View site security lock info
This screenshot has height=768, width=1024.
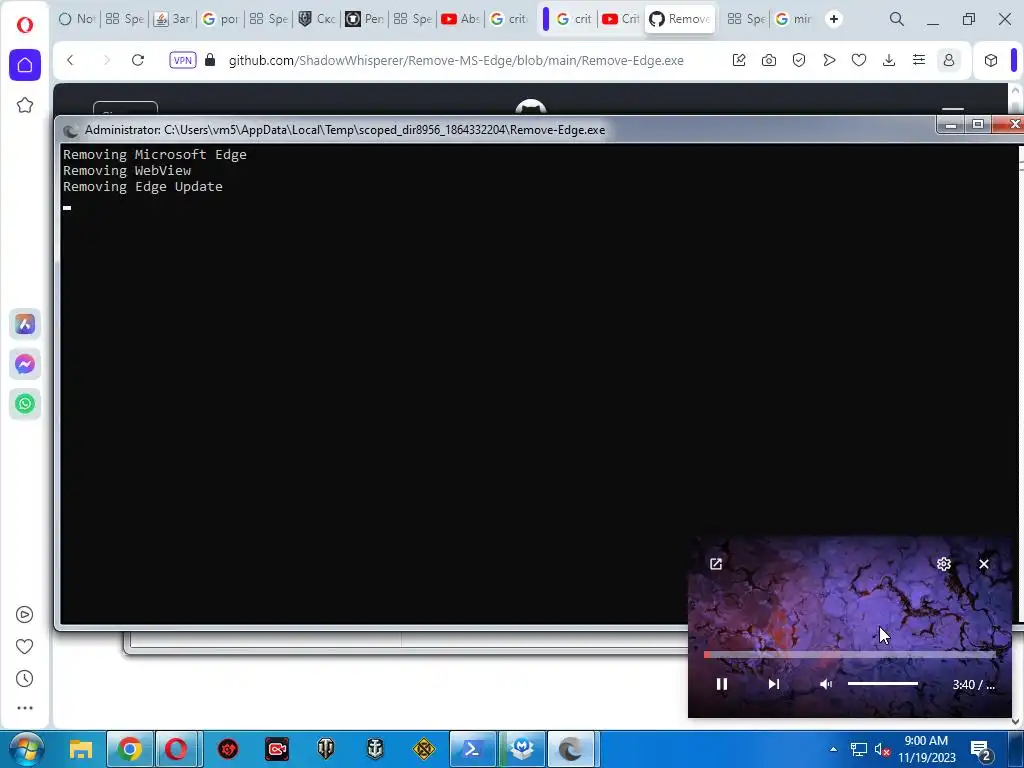point(210,60)
